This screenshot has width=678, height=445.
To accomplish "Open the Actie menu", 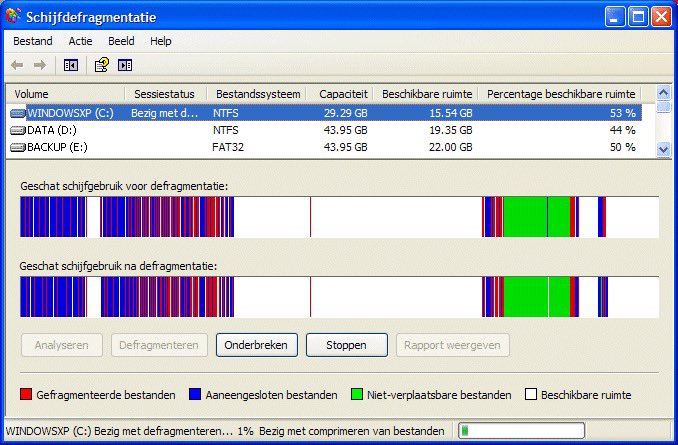I will [x=80, y=41].
